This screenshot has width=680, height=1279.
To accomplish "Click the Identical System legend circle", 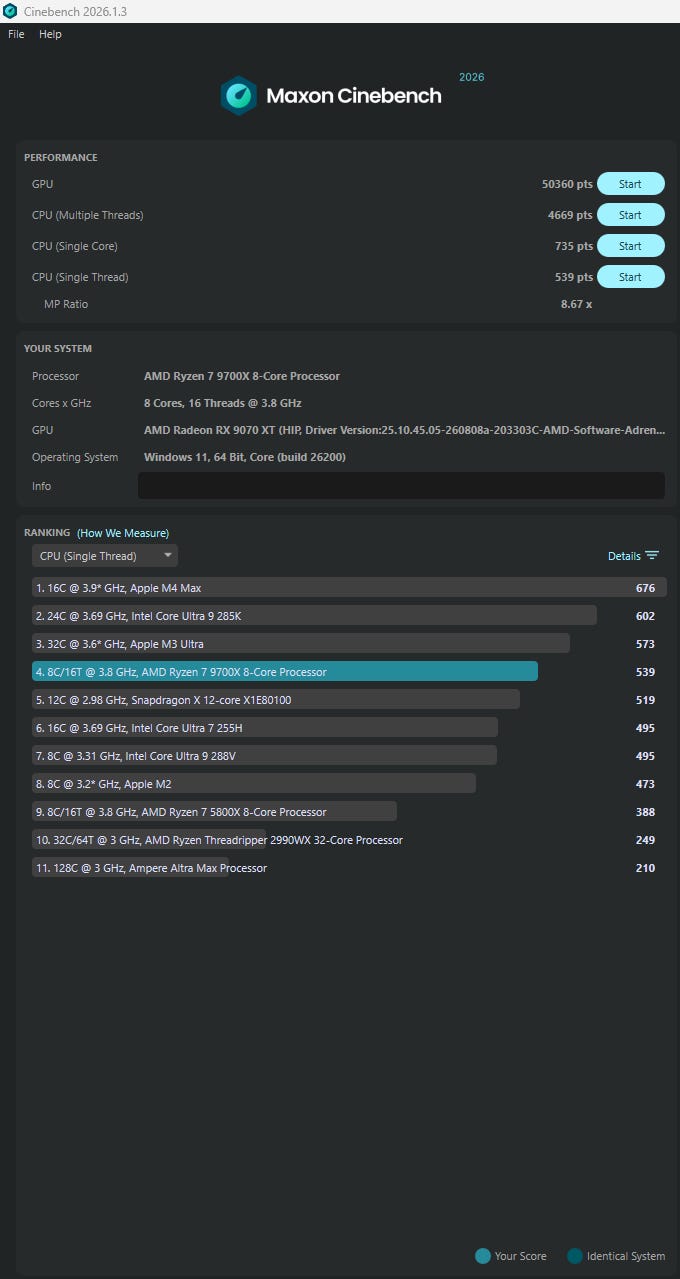I will (x=575, y=1256).
